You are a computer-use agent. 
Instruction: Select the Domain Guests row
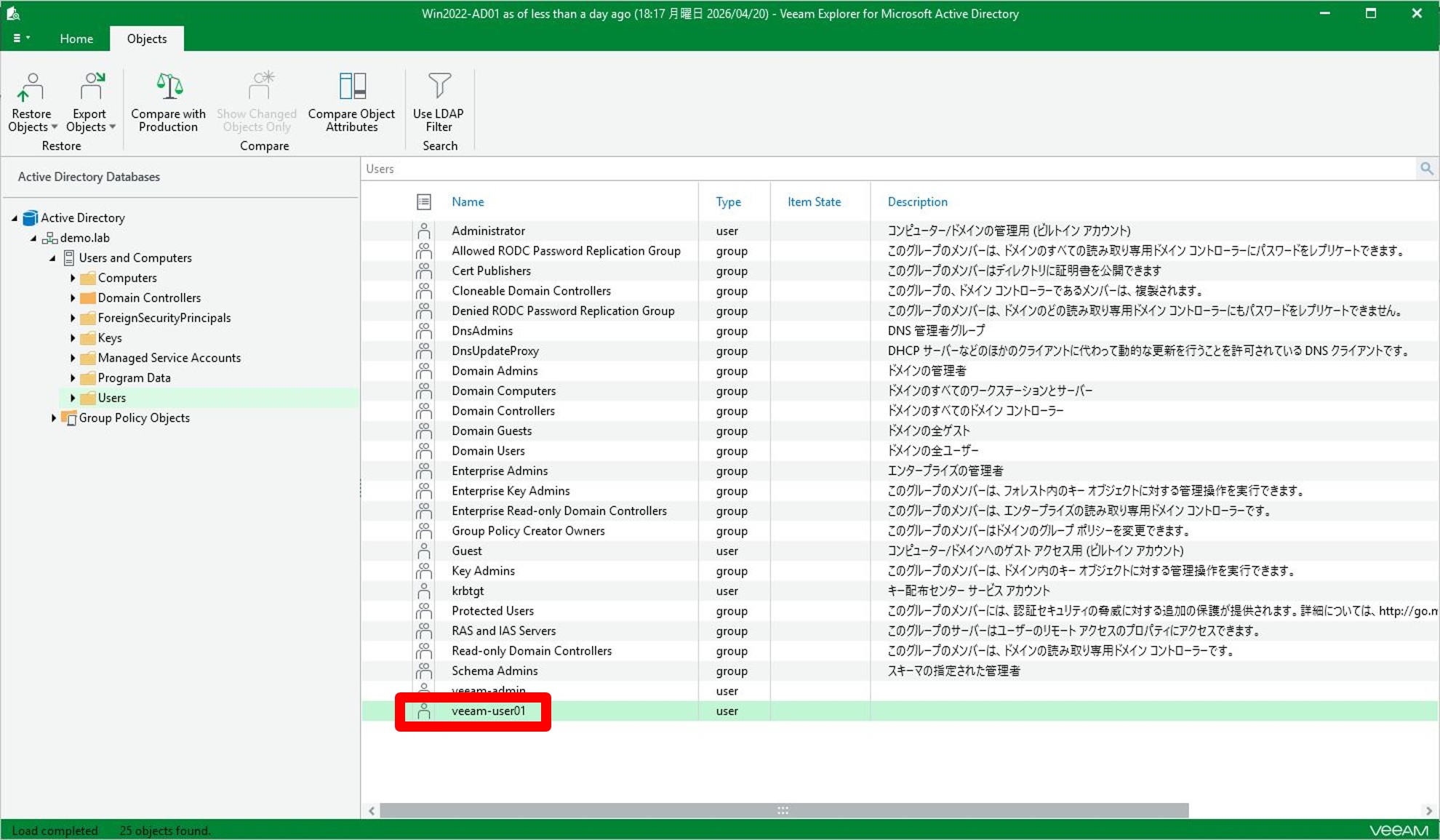tap(900, 431)
